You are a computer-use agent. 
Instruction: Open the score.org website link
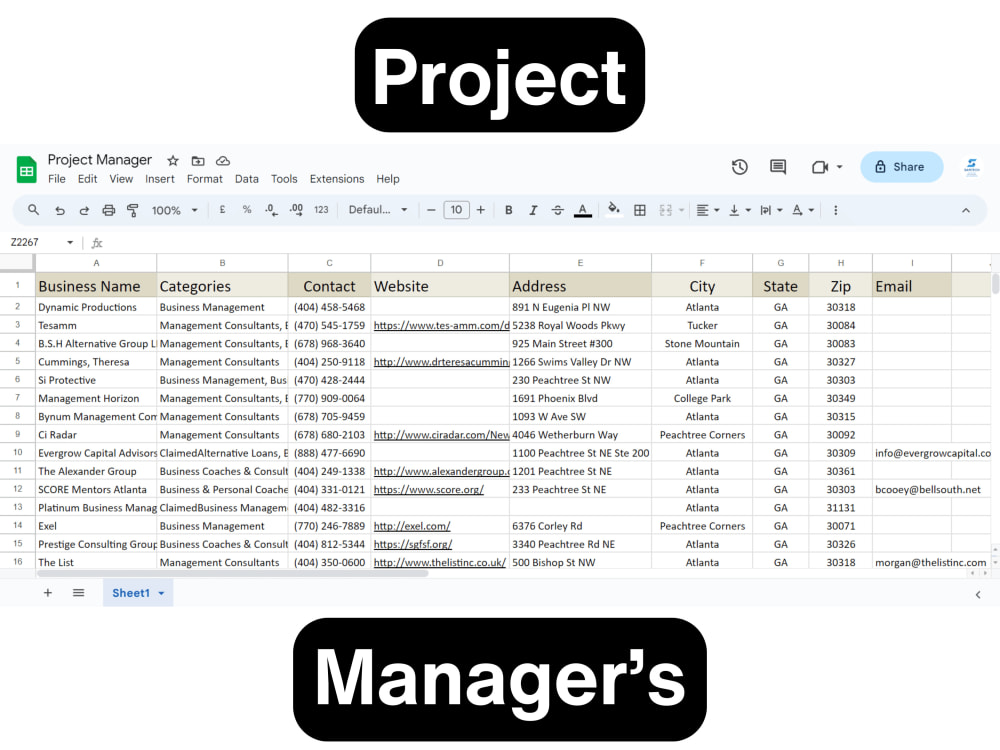click(x=429, y=490)
